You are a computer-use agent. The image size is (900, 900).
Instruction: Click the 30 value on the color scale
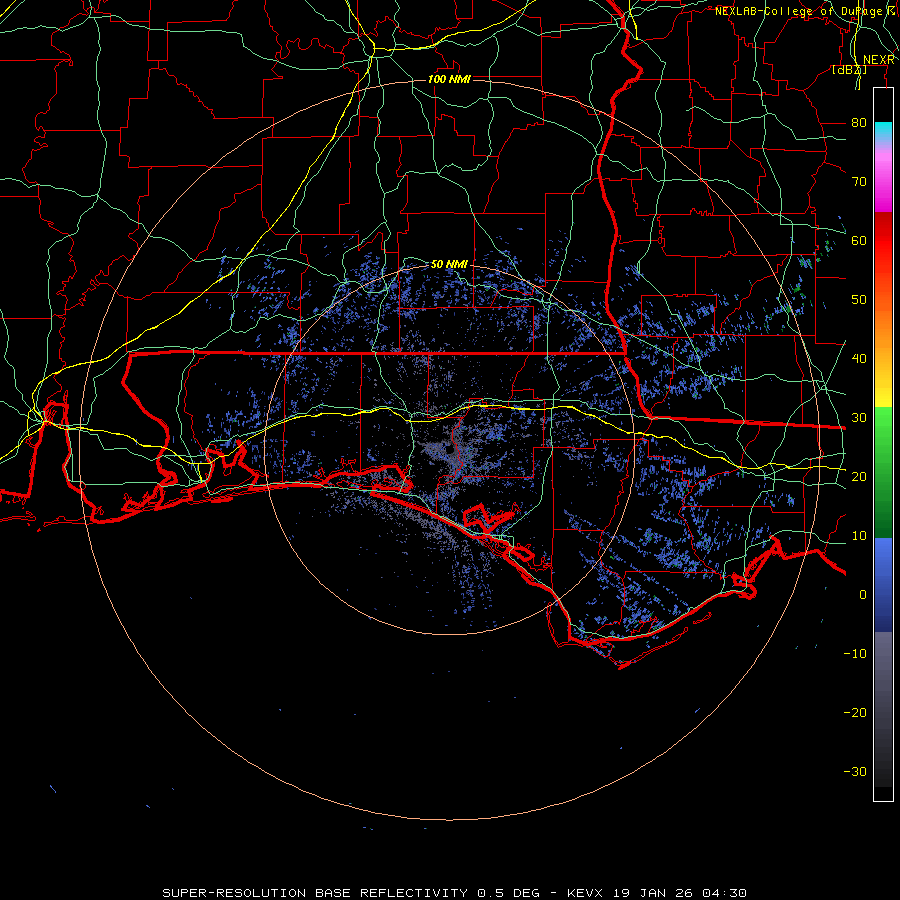(859, 417)
